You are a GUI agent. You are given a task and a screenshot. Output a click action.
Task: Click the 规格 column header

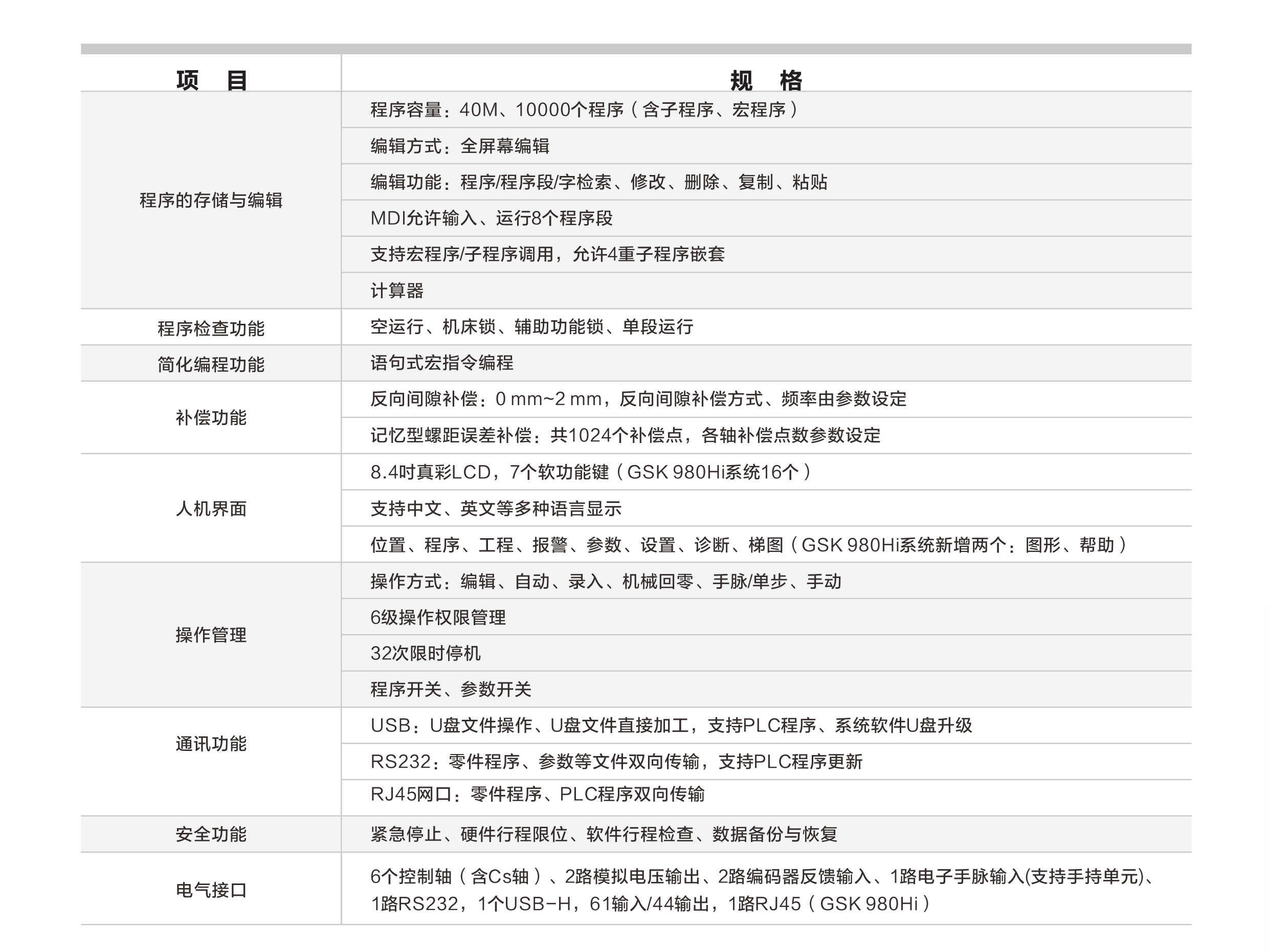pyautogui.click(x=766, y=80)
